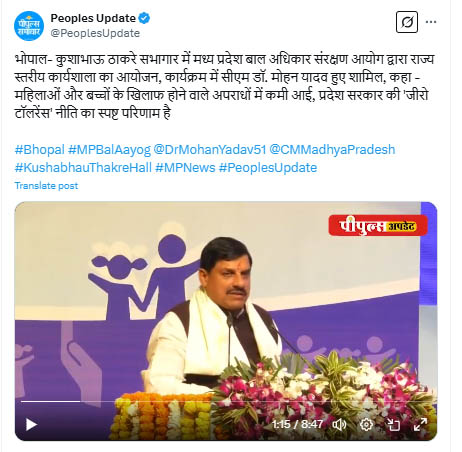Open the #Bhopal hashtag
Image resolution: width=462 pixels, height=452 pixels.
tap(39, 150)
